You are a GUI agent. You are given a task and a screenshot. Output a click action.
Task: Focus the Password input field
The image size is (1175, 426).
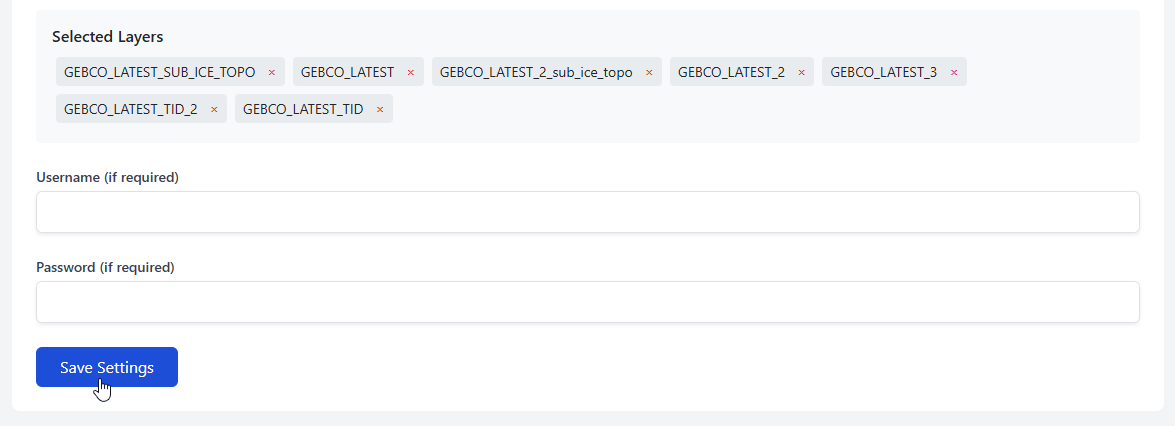tap(587, 302)
